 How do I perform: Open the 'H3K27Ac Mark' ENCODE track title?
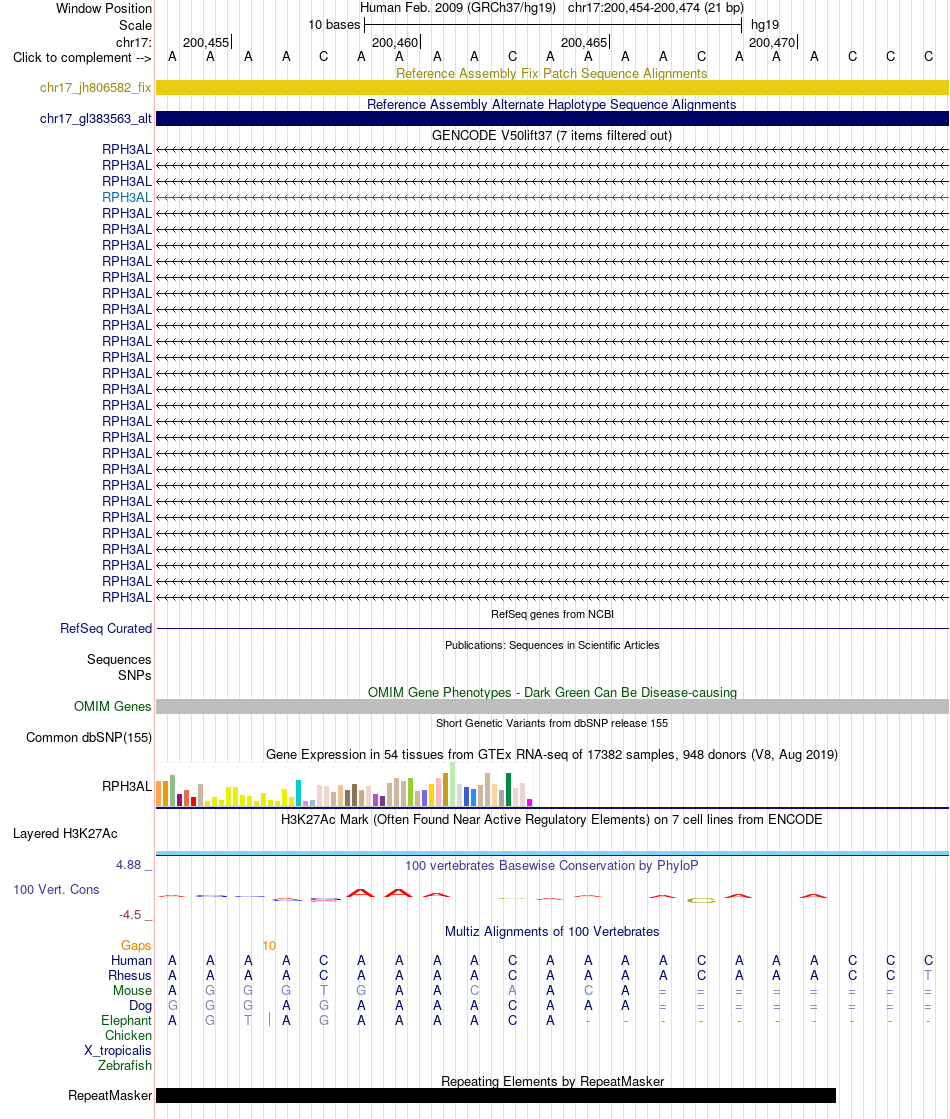point(552,819)
